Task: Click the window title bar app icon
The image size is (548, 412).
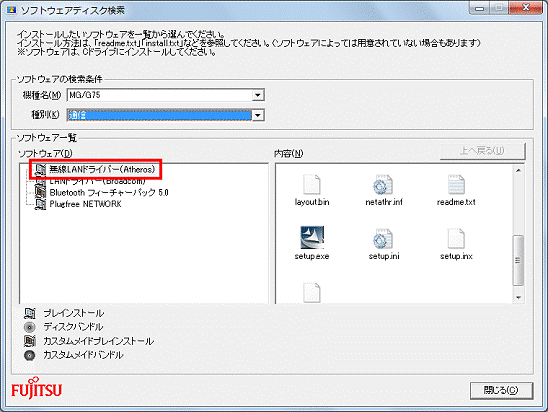Action: [12, 10]
